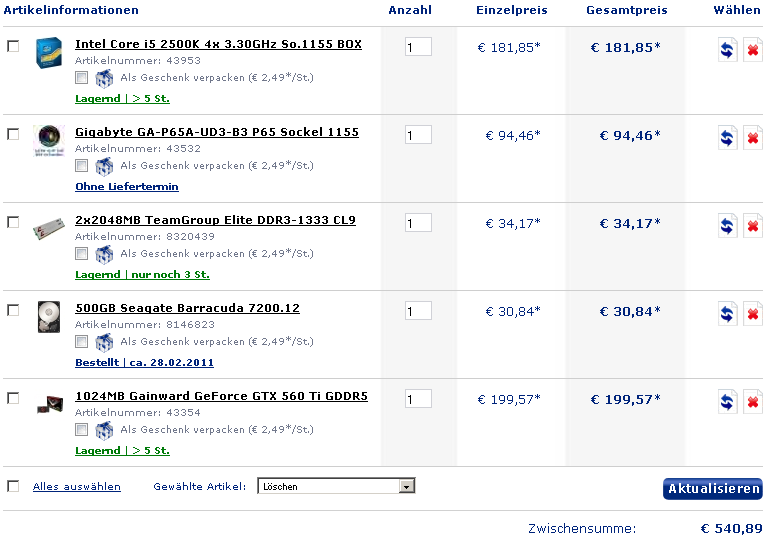Click Ohne Liefertermin availability link
Viewport: 771px width, 540px height.
(x=127, y=187)
